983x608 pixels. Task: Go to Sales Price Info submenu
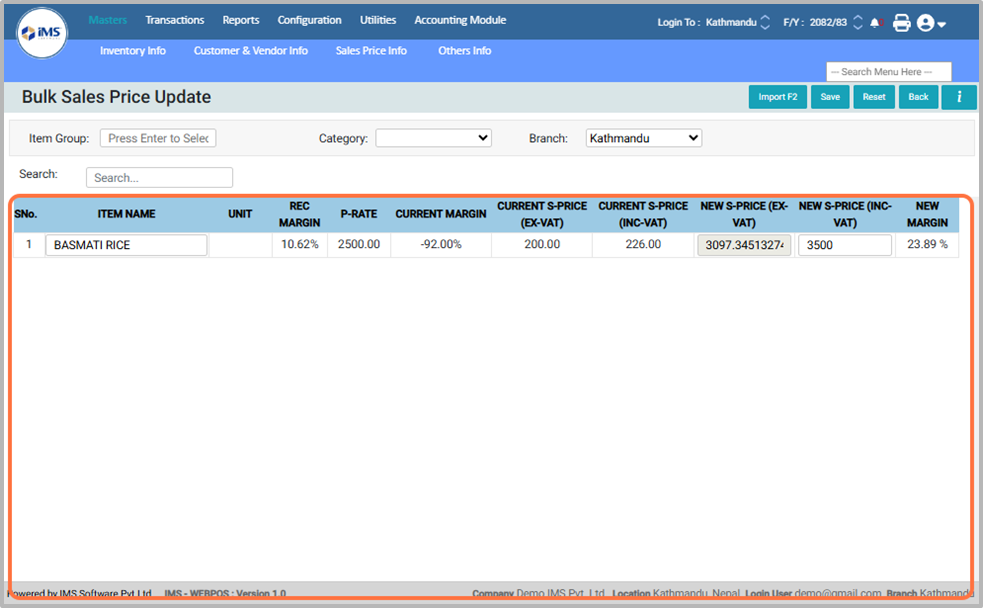tap(371, 50)
